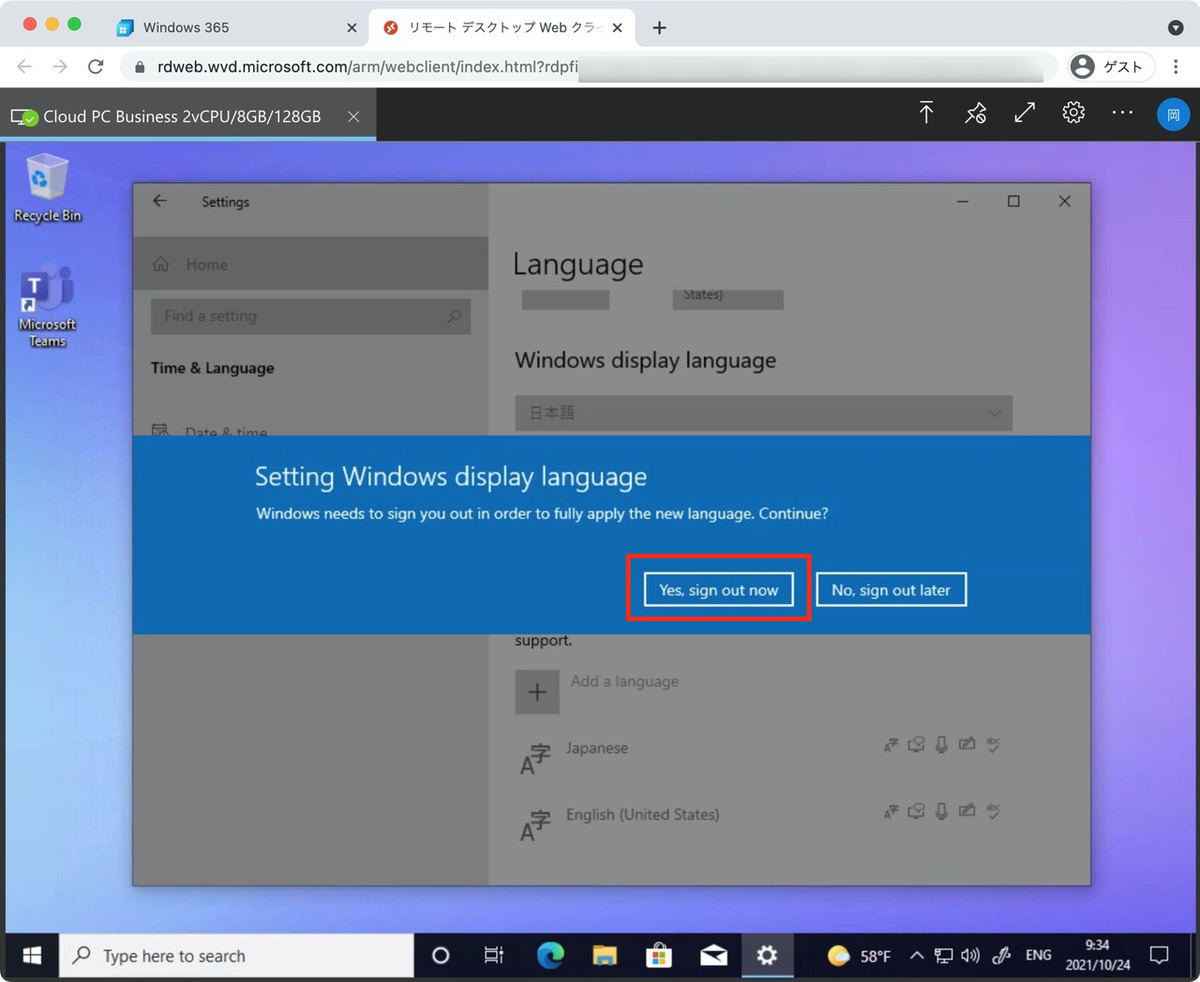Switch to リモート デスクトップ Web browser tab
The height and width of the screenshot is (982, 1200).
pyautogui.click(x=503, y=28)
